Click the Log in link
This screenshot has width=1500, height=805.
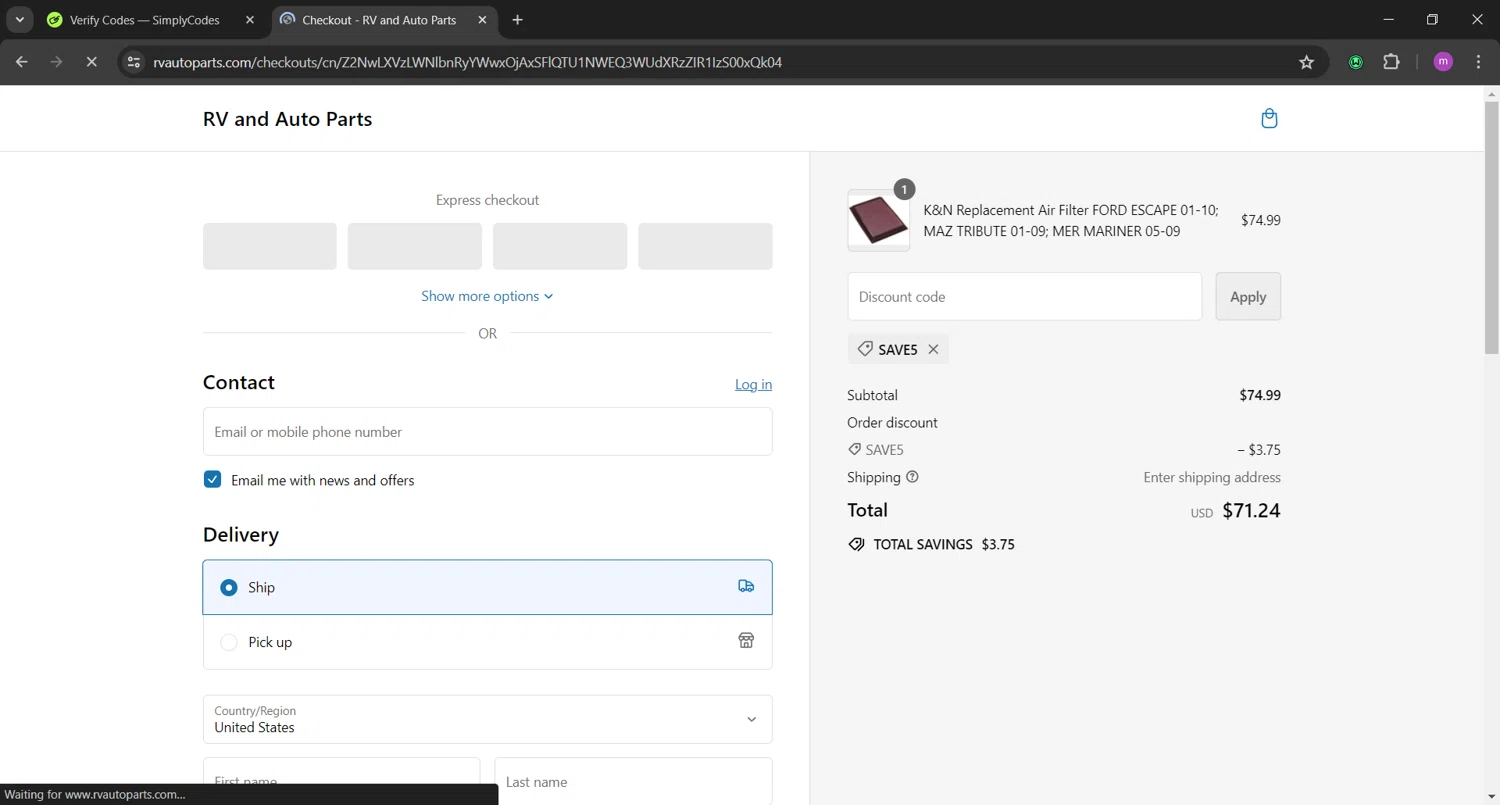(x=753, y=385)
